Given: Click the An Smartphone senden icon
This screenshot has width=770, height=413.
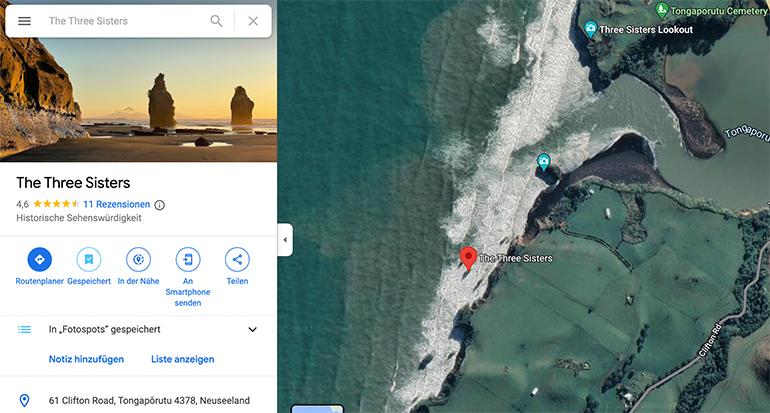Looking at the screenshot, I should tap(188, 259).
